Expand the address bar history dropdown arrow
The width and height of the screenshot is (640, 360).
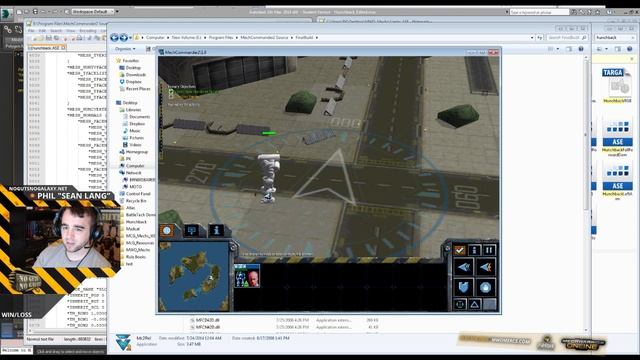coord(532,38)
